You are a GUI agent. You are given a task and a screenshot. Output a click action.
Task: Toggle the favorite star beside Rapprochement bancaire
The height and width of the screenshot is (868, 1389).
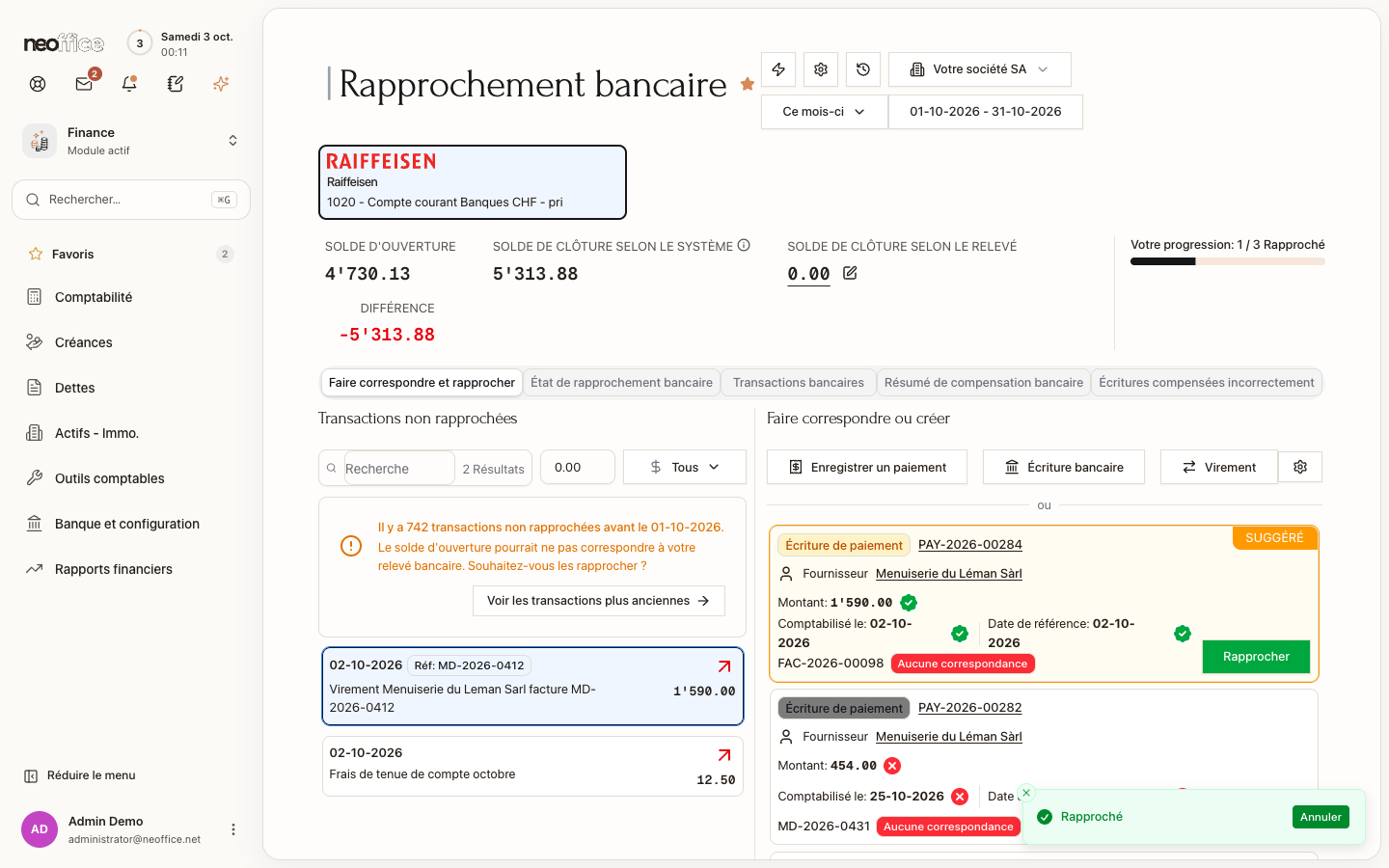pos(748,84)
